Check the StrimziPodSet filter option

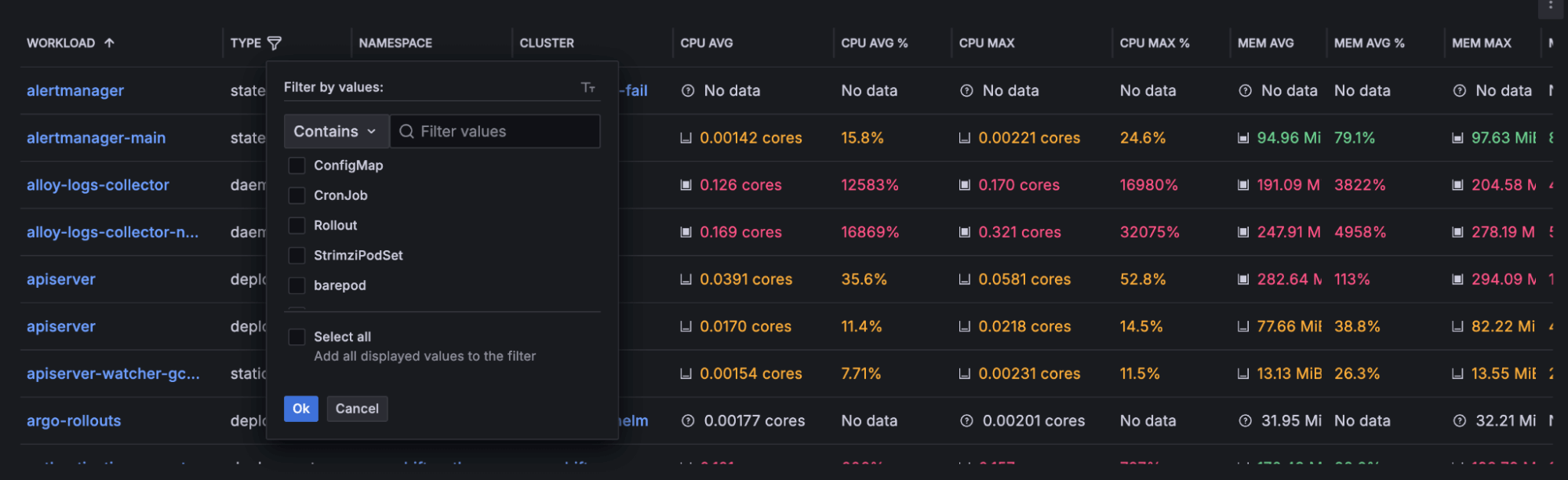point(297,256)
